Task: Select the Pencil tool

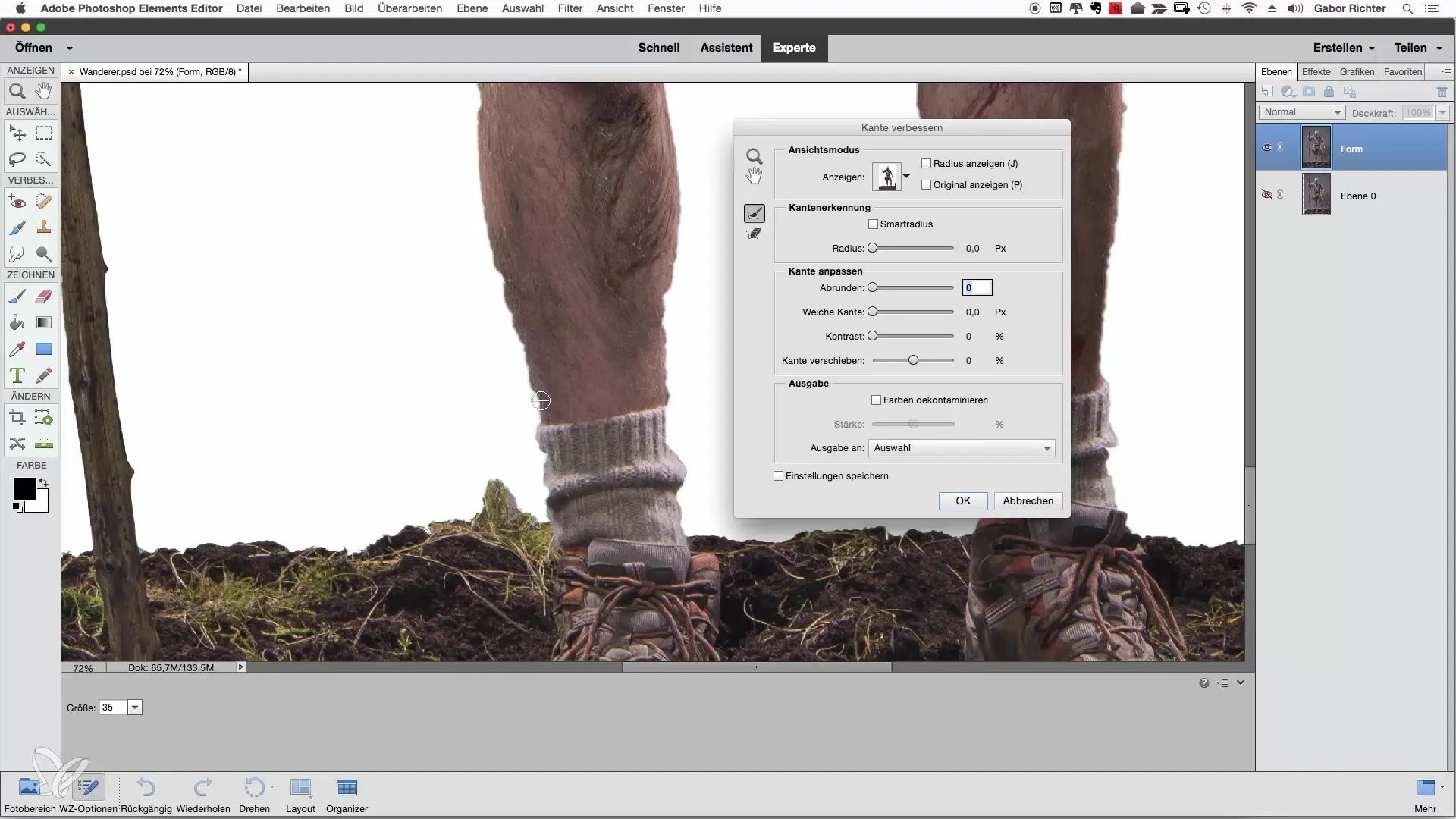Action: coord(44,375)
